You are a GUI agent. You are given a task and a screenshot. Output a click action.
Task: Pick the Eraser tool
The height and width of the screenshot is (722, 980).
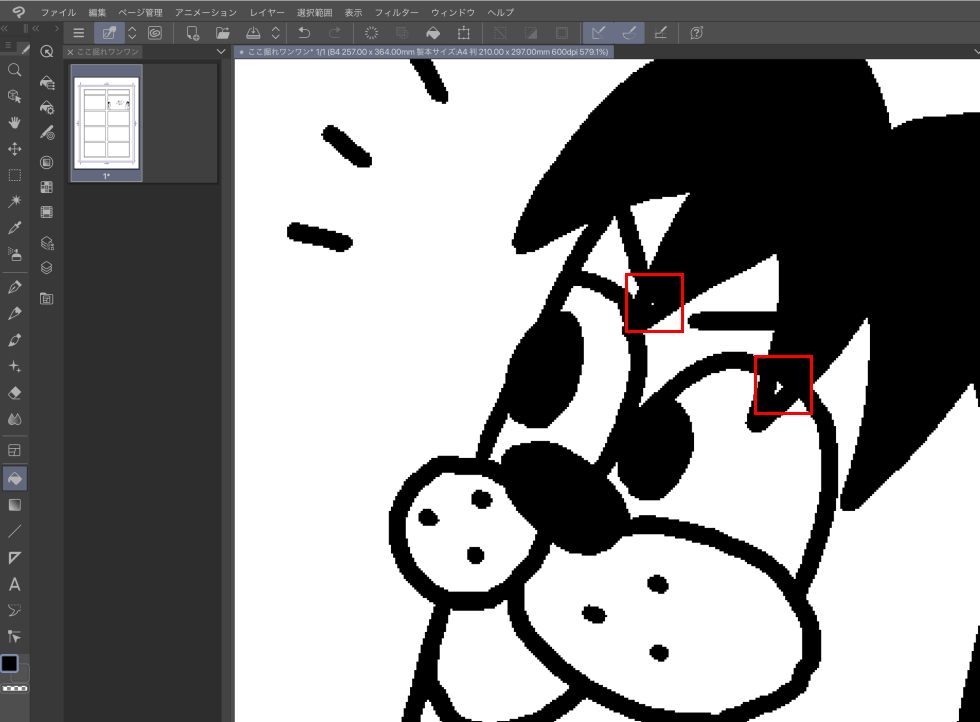click(x=15, y=393)
